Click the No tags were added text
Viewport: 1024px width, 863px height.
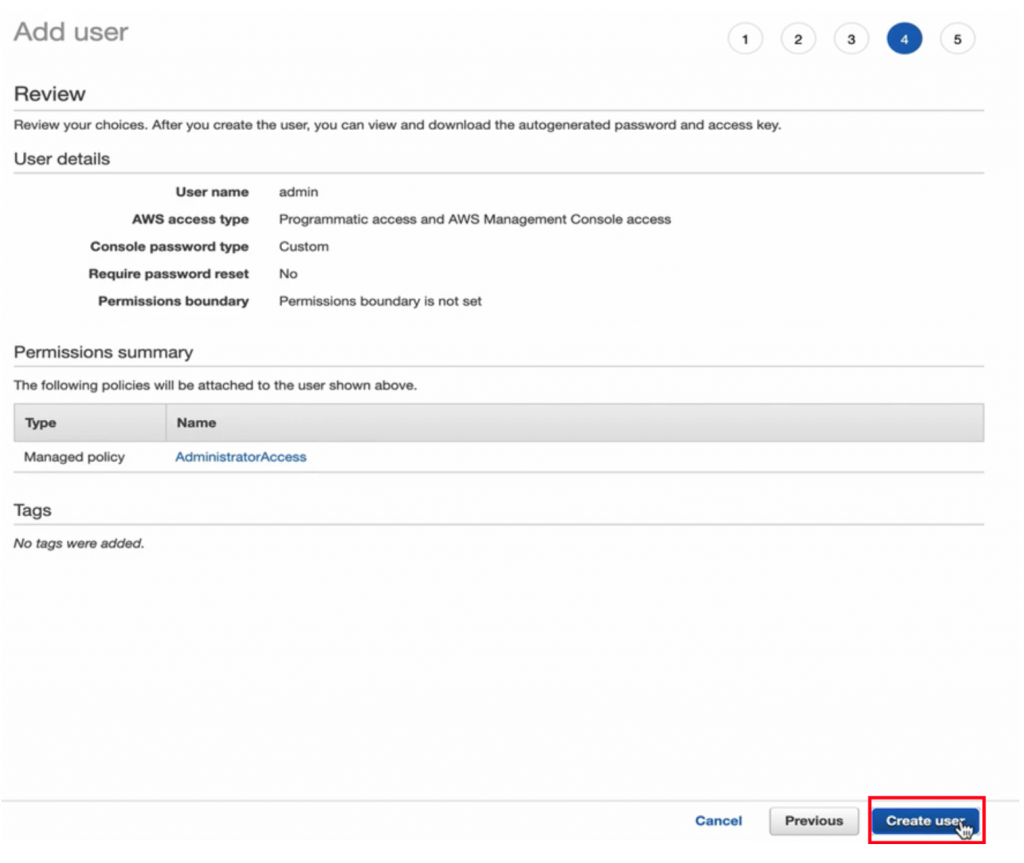(79, 543)
